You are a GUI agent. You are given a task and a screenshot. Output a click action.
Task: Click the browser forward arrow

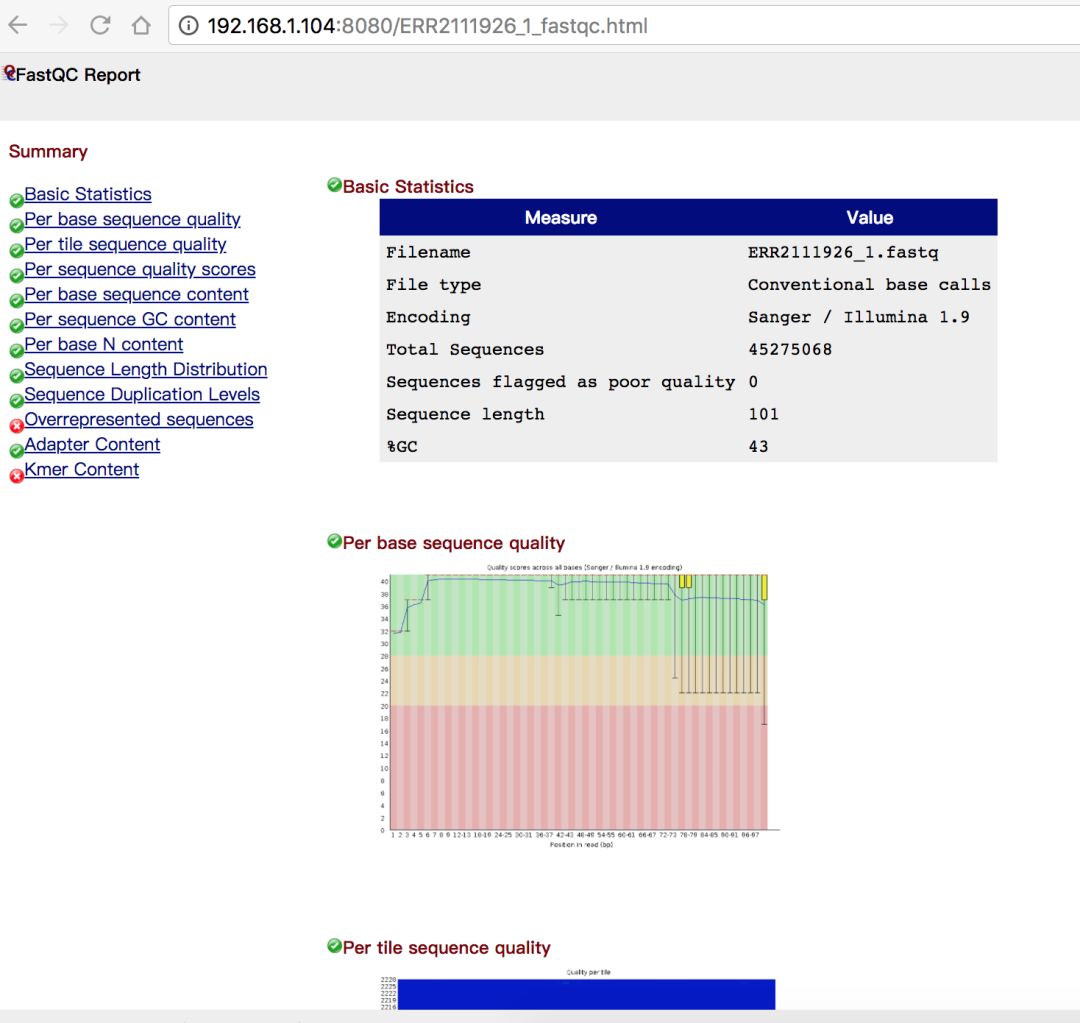coord(59,26)
